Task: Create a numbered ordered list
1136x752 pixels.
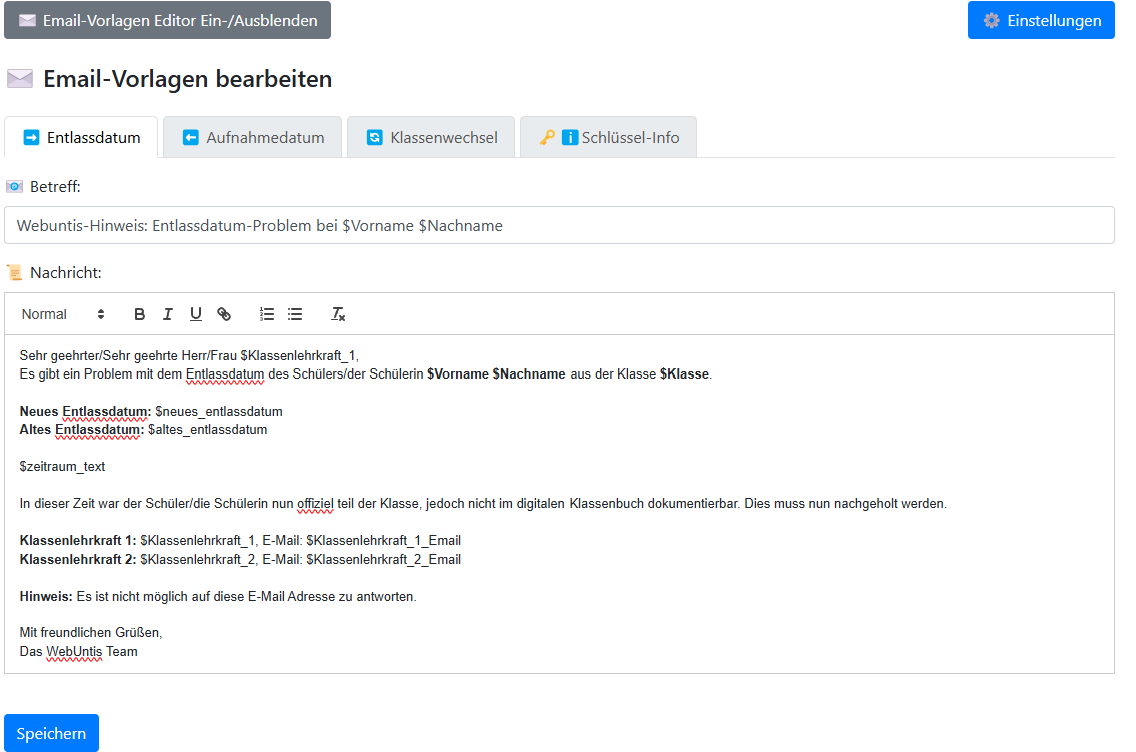Action: click(267, 314)
